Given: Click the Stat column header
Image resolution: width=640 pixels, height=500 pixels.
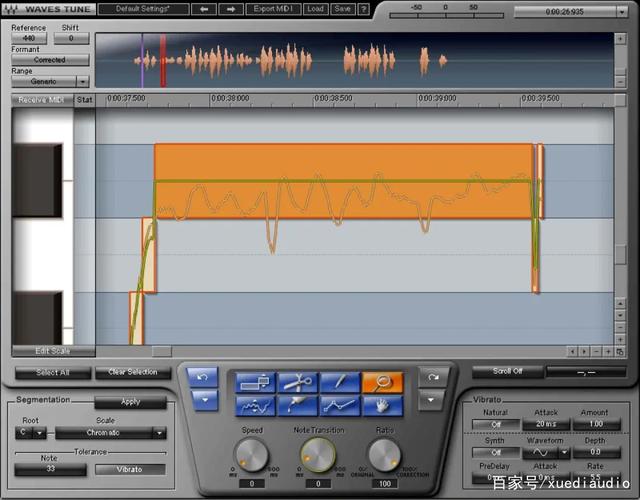Looking at the screenshot, I should tap(84, 100).
